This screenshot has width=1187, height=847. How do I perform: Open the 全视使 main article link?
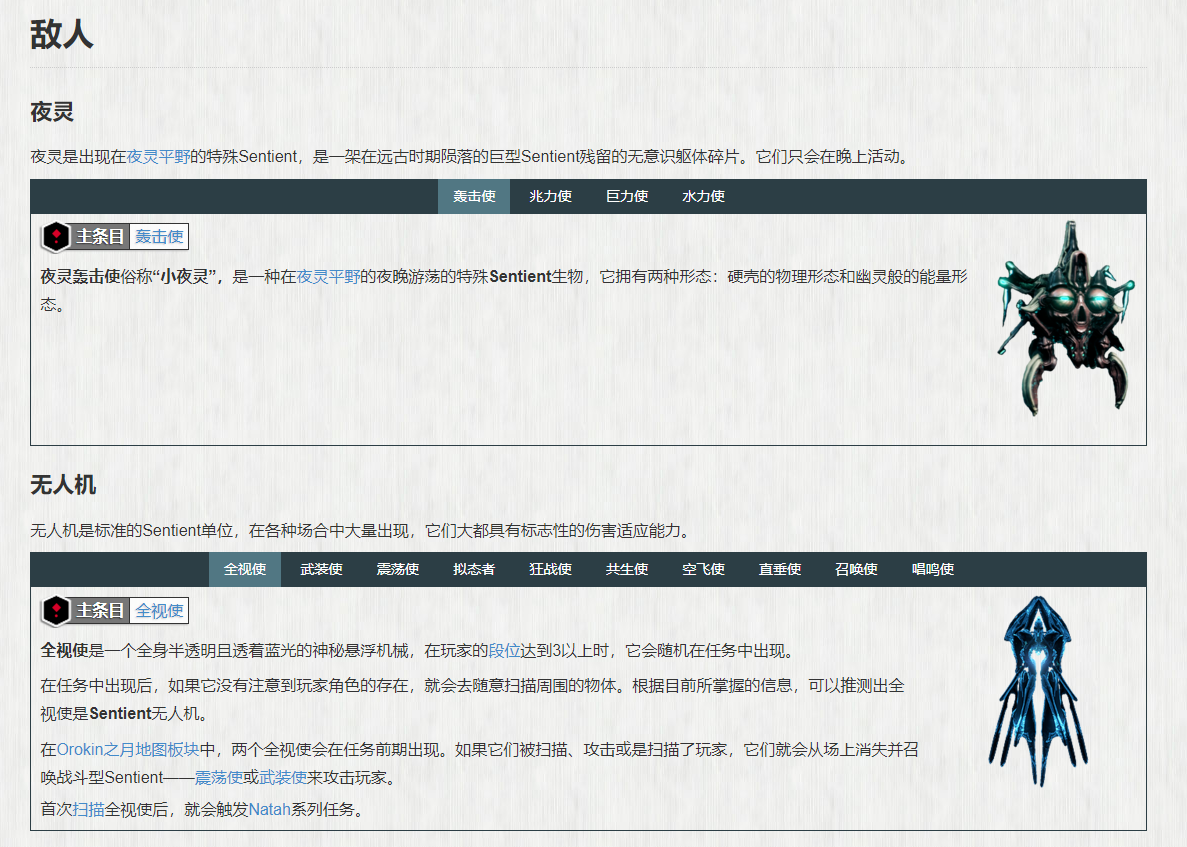click(159, 611)
